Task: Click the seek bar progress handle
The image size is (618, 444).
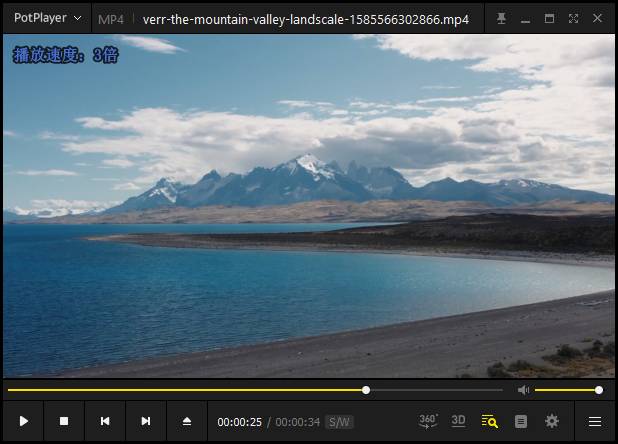Action: click(366, 390)
